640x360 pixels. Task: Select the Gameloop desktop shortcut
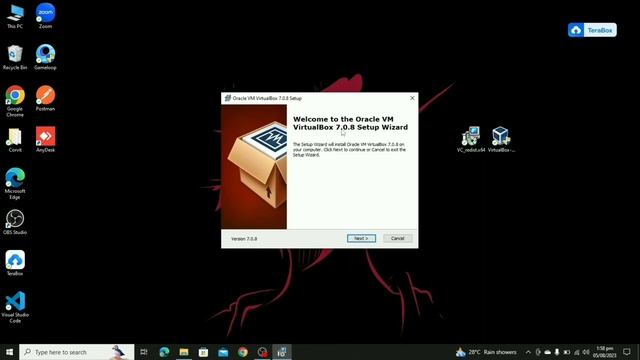coord(45,57)
